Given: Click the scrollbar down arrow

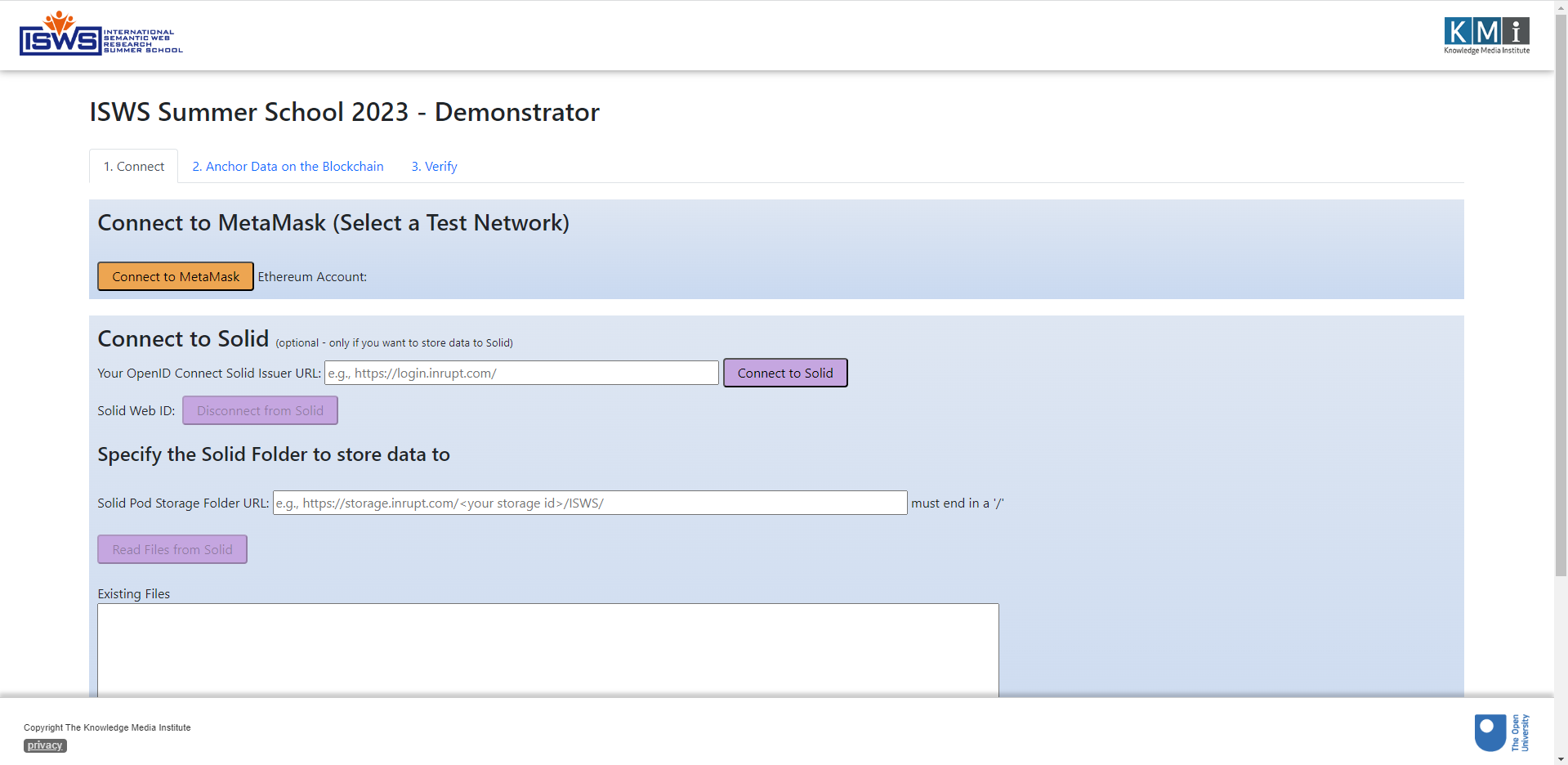Looking at the screenshot, I should click(x=1561, y=758).
